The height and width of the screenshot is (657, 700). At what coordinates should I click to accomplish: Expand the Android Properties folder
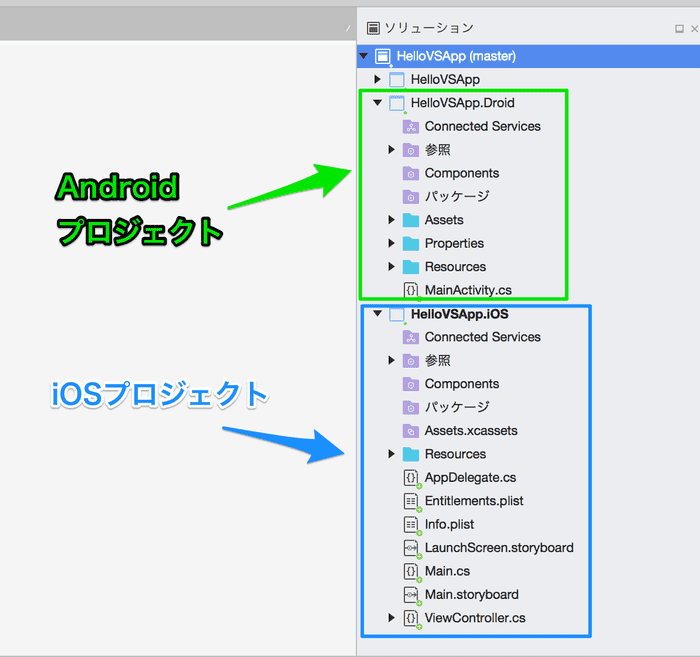point(392,244)
